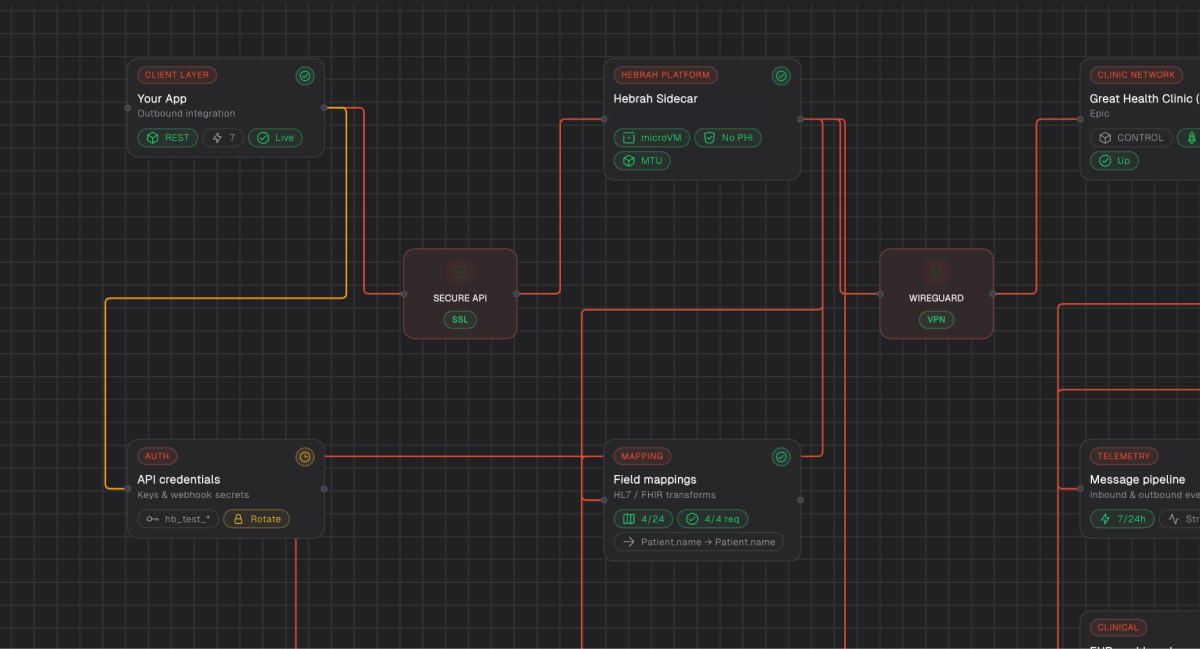
Task: Select the Field mappings title
Action: coord(655,480)
